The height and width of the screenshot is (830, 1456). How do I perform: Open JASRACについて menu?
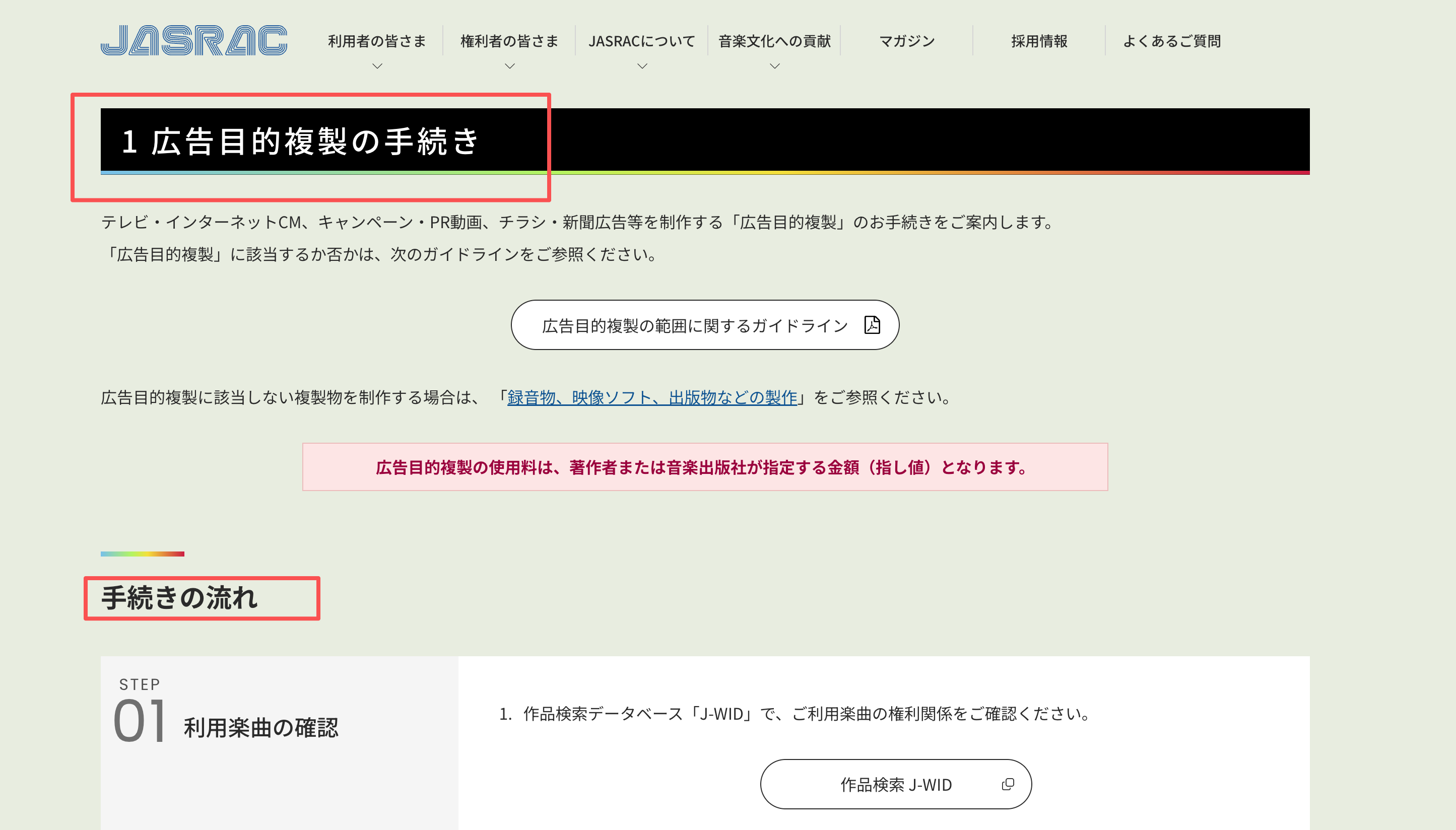[x=642, y=41]
